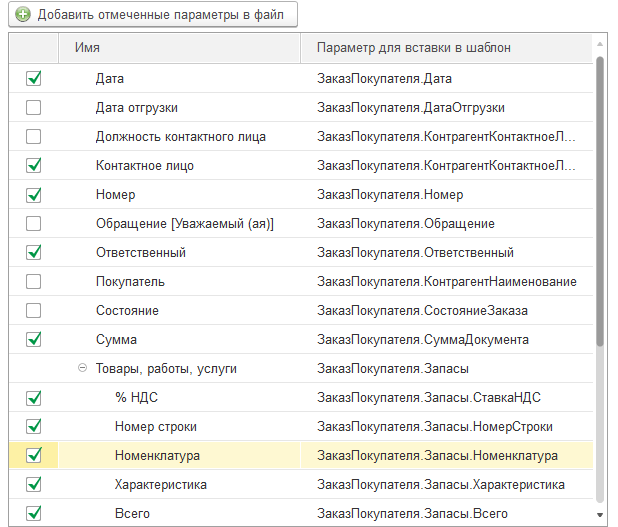Enable 'Обращение [Уважаемый (ая)]' checkbox

34,223
